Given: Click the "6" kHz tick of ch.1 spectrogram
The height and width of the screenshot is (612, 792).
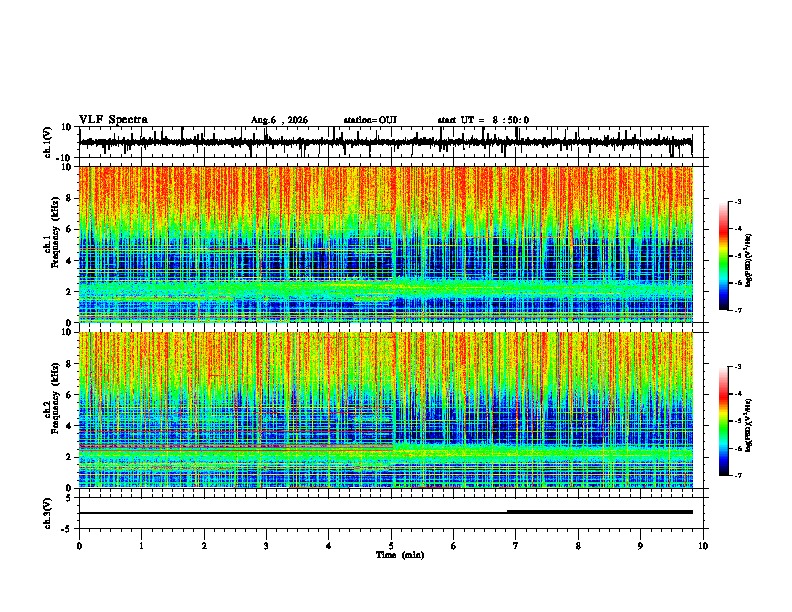Looking at the screenshot, I should (x=69, y=229).
